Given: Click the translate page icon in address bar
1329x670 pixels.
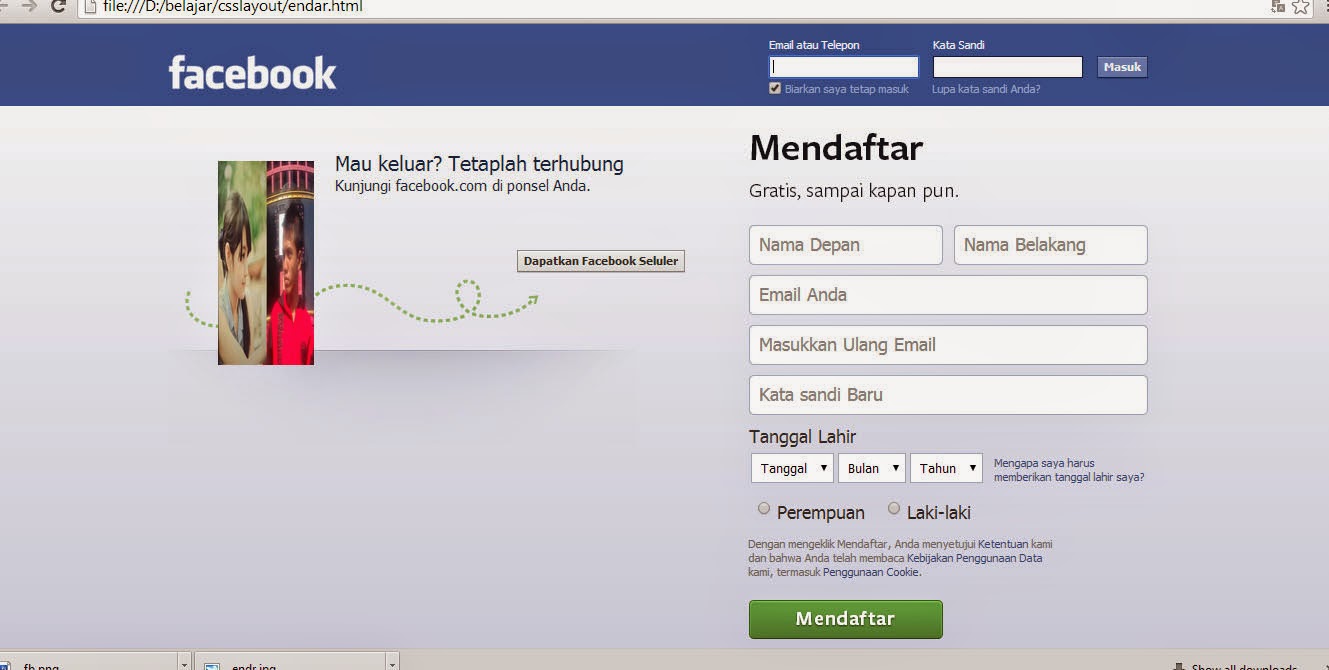Looking at the screenshot, I should pos(1277,6).
